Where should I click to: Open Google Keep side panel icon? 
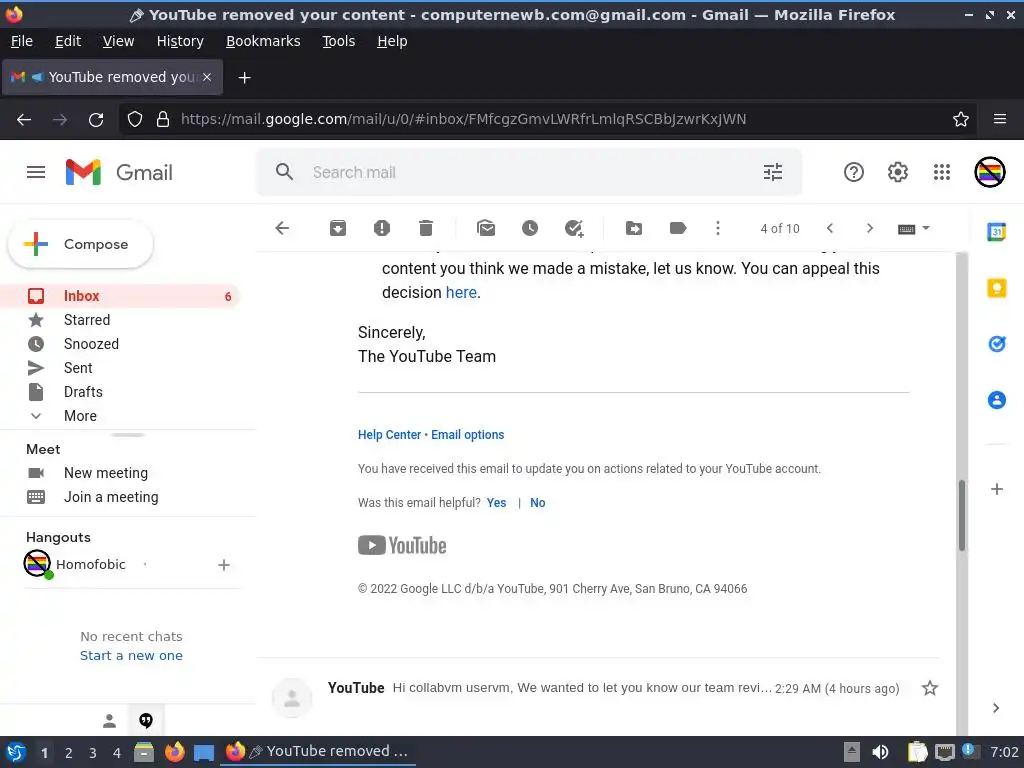997,288
